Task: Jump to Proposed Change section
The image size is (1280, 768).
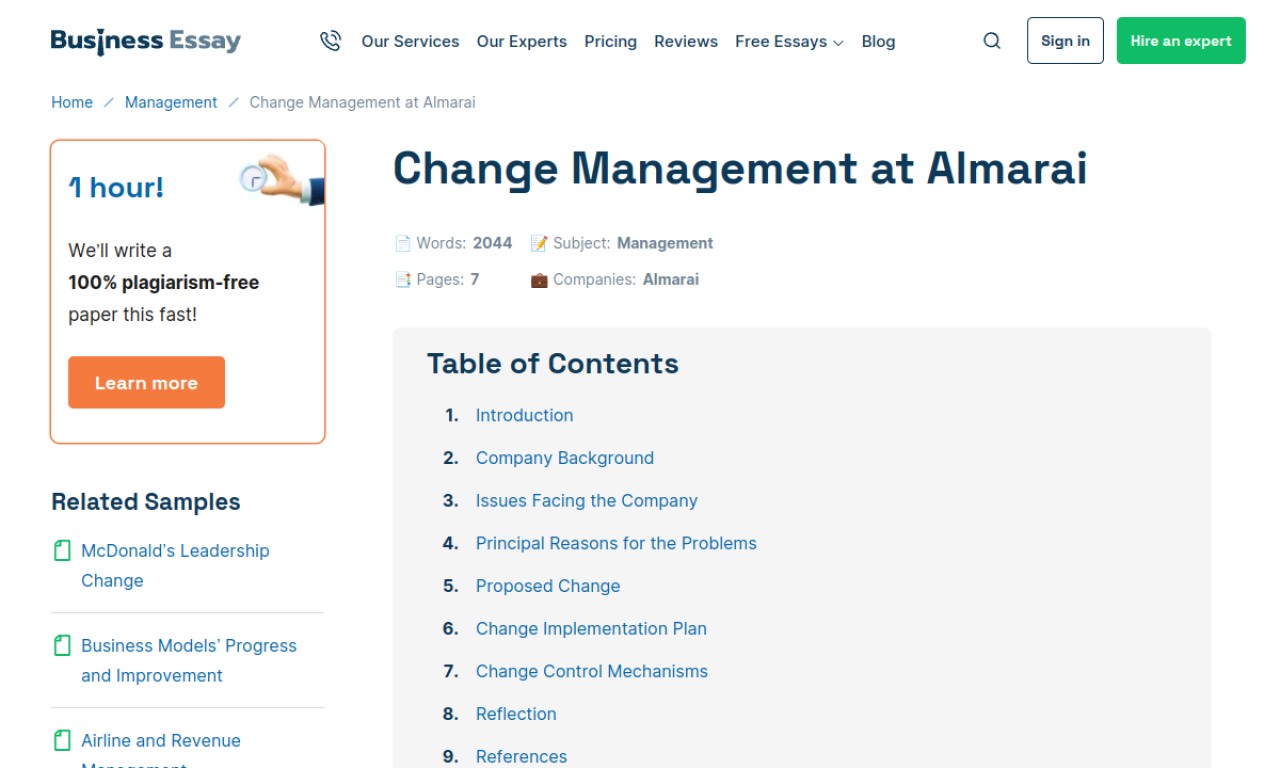Action: [x=548, y=586]
